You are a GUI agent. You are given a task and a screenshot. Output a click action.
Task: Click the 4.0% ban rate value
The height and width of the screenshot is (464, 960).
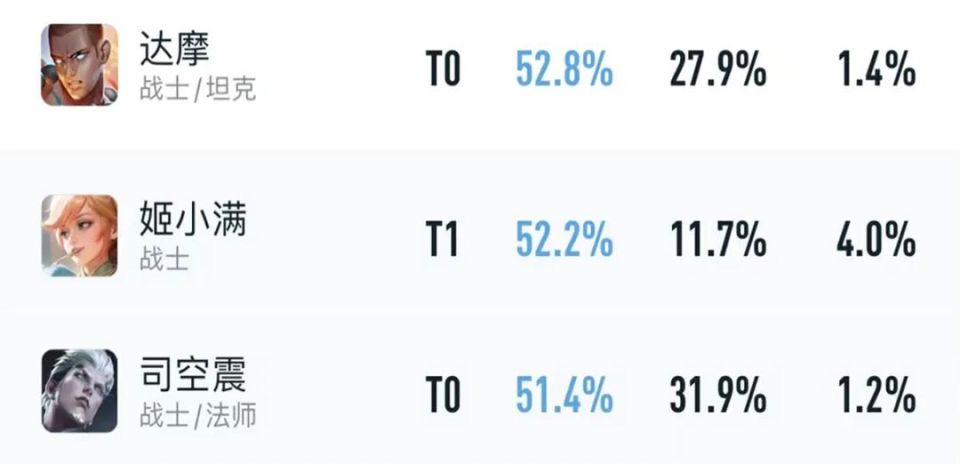[876, 241]
